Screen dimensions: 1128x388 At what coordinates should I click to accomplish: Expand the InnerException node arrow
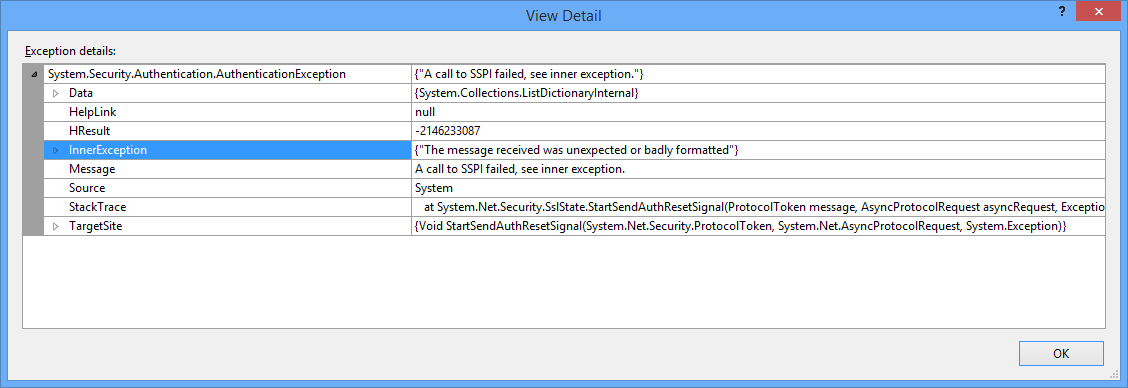tap(55, 150)
